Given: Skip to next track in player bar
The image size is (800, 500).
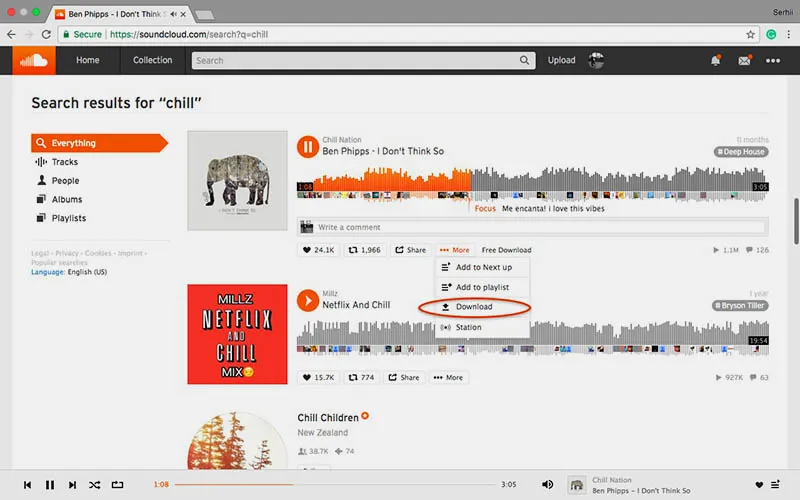Looking at the screenshot, I should 72,485.
